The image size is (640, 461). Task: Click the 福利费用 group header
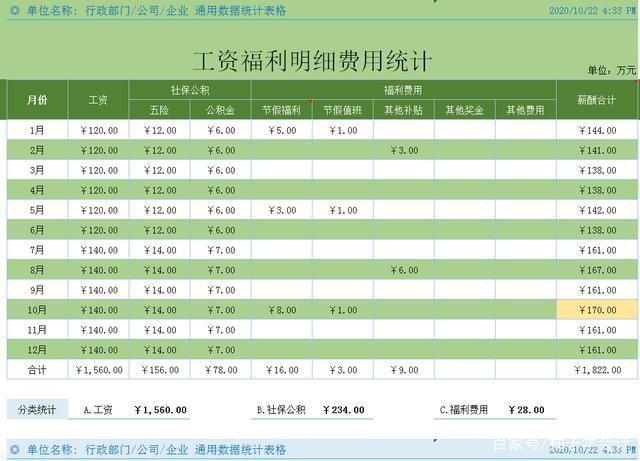tap(404, 90)
